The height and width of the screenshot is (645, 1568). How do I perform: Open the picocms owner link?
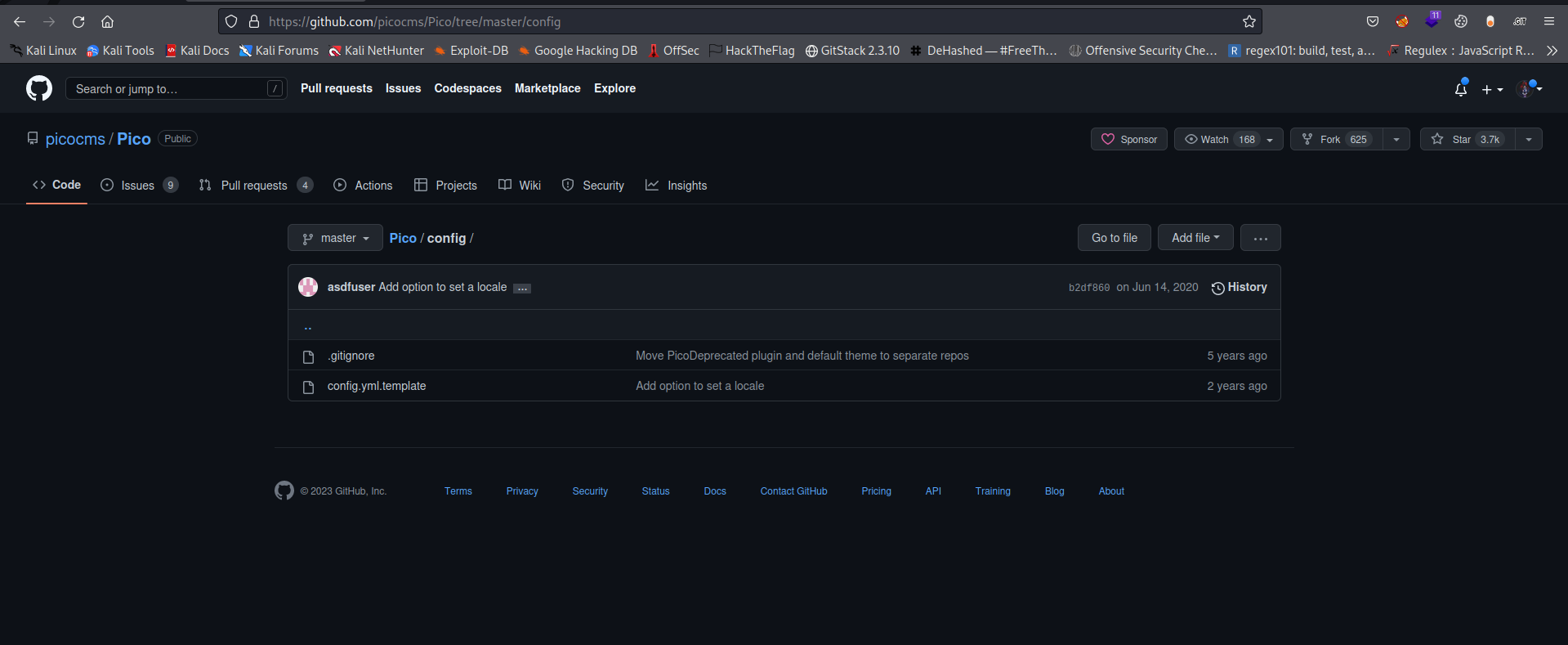75,139
